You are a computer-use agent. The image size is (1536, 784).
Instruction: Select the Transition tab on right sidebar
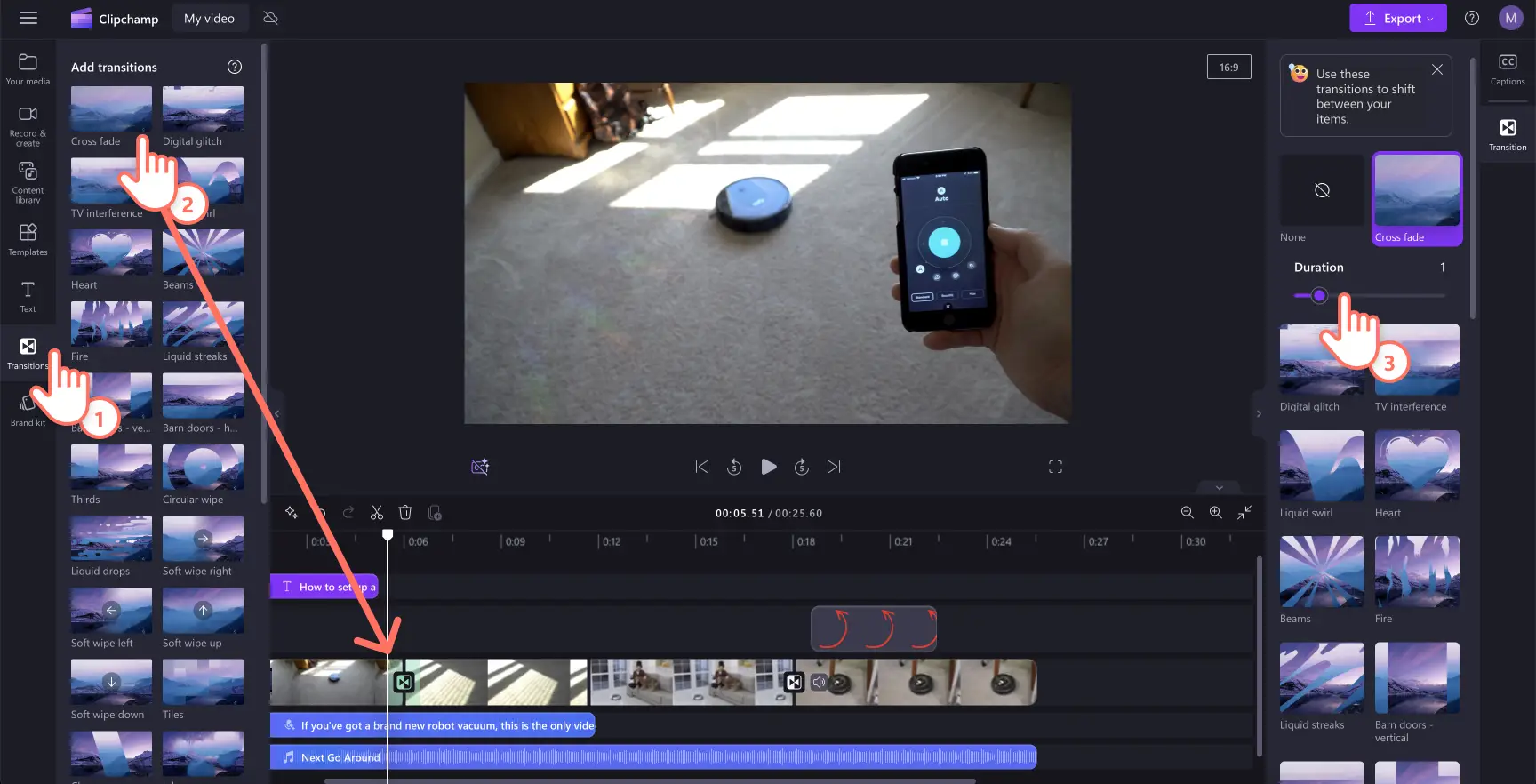point(1508,134)
